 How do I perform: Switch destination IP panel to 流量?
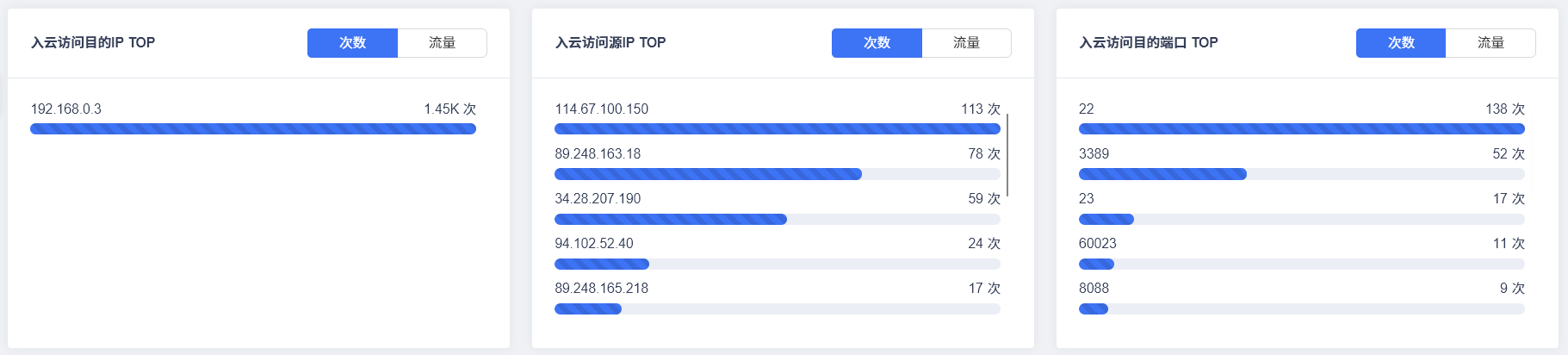coord(442,43)
